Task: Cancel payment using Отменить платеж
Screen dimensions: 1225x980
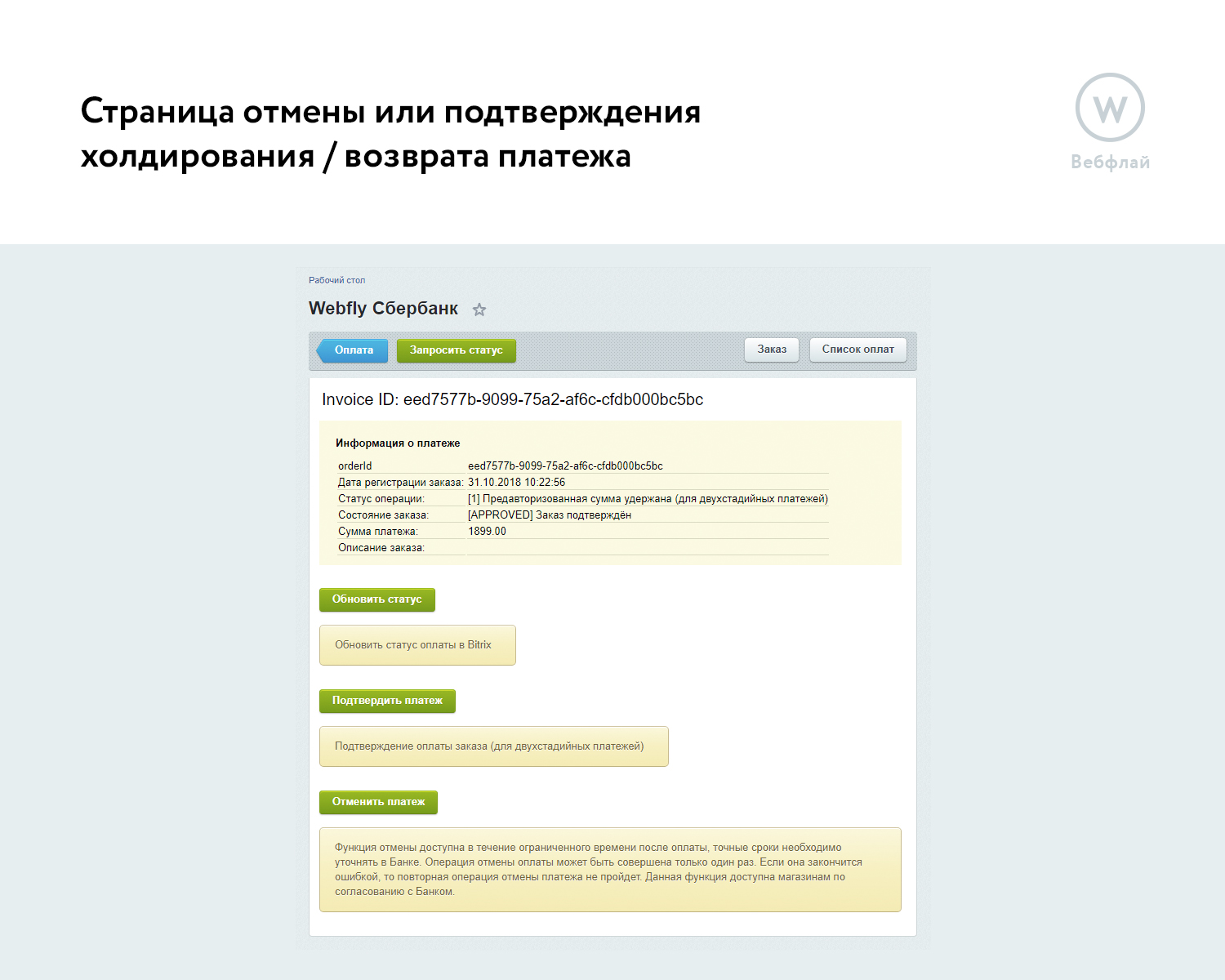Action: (378, 802)
